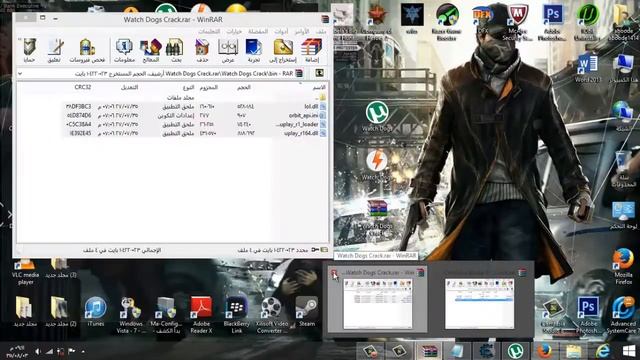Click the Firefox icon on the taskbar
The height and width of the screenshot is (360, 640).
coord(544,351)
